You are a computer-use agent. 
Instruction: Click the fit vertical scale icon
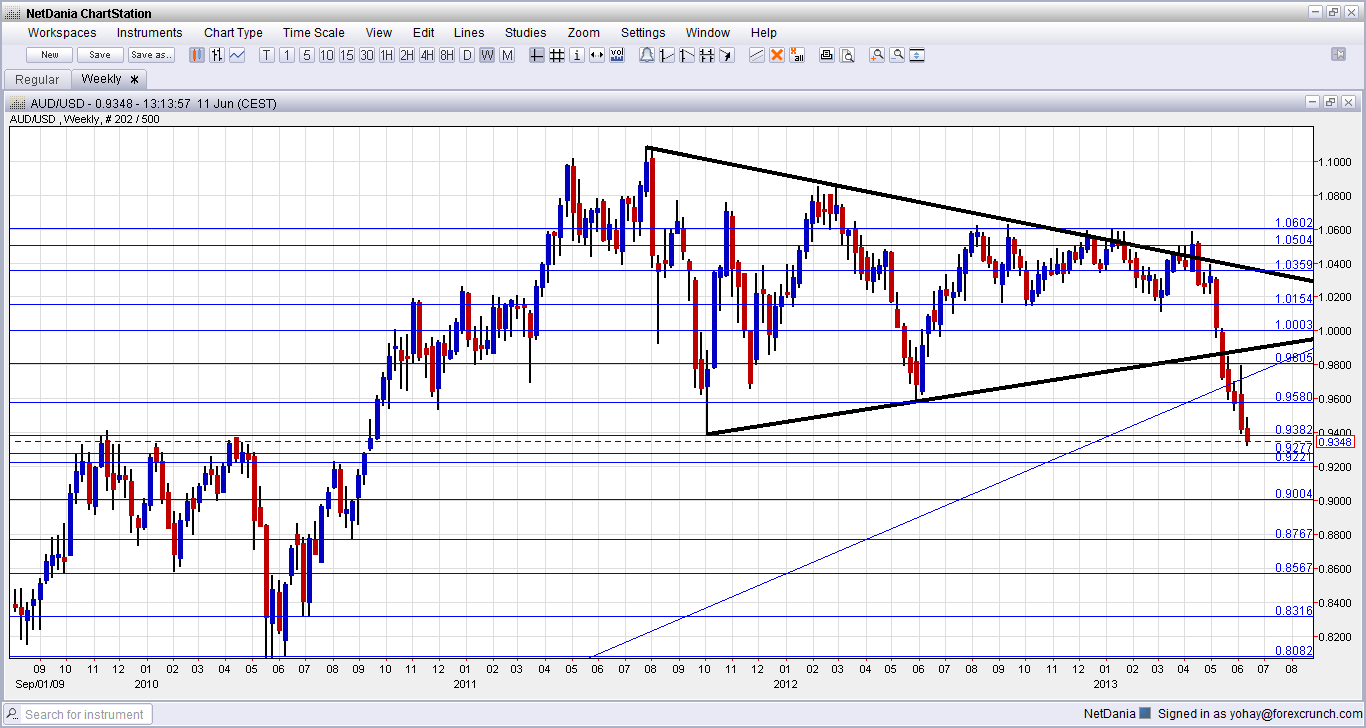click(917, 55)
